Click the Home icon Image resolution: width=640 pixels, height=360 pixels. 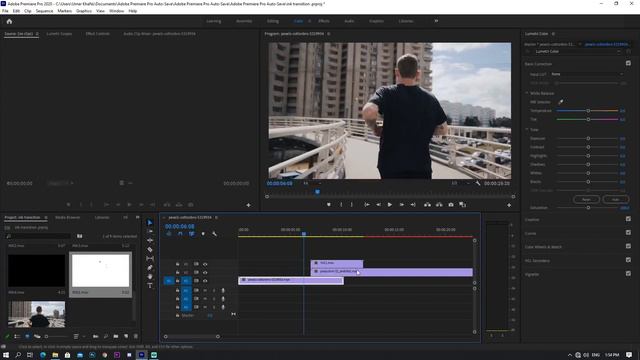[x=9, y=22]
